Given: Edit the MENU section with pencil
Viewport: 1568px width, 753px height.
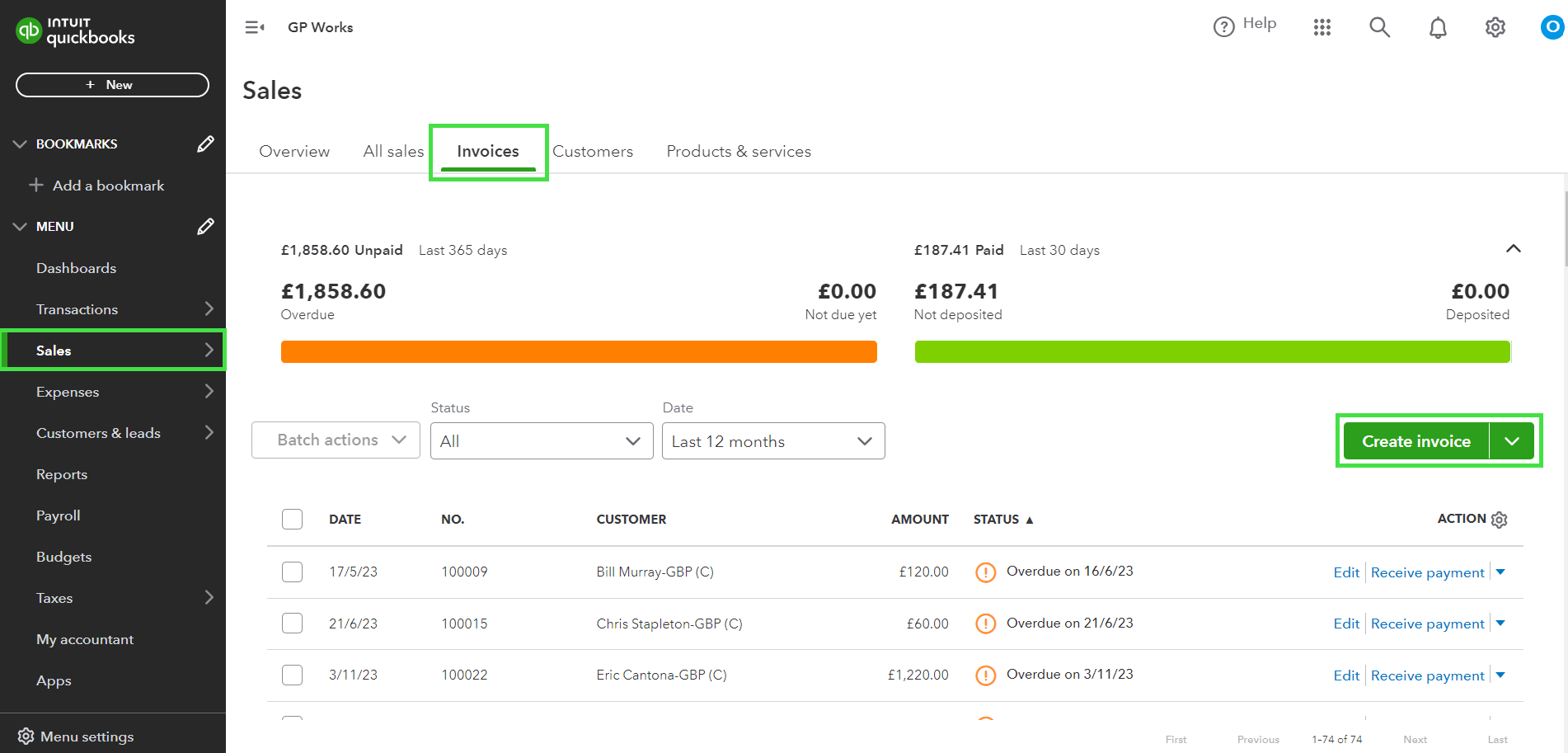Looking at the screenshot, I should [205, 227].
